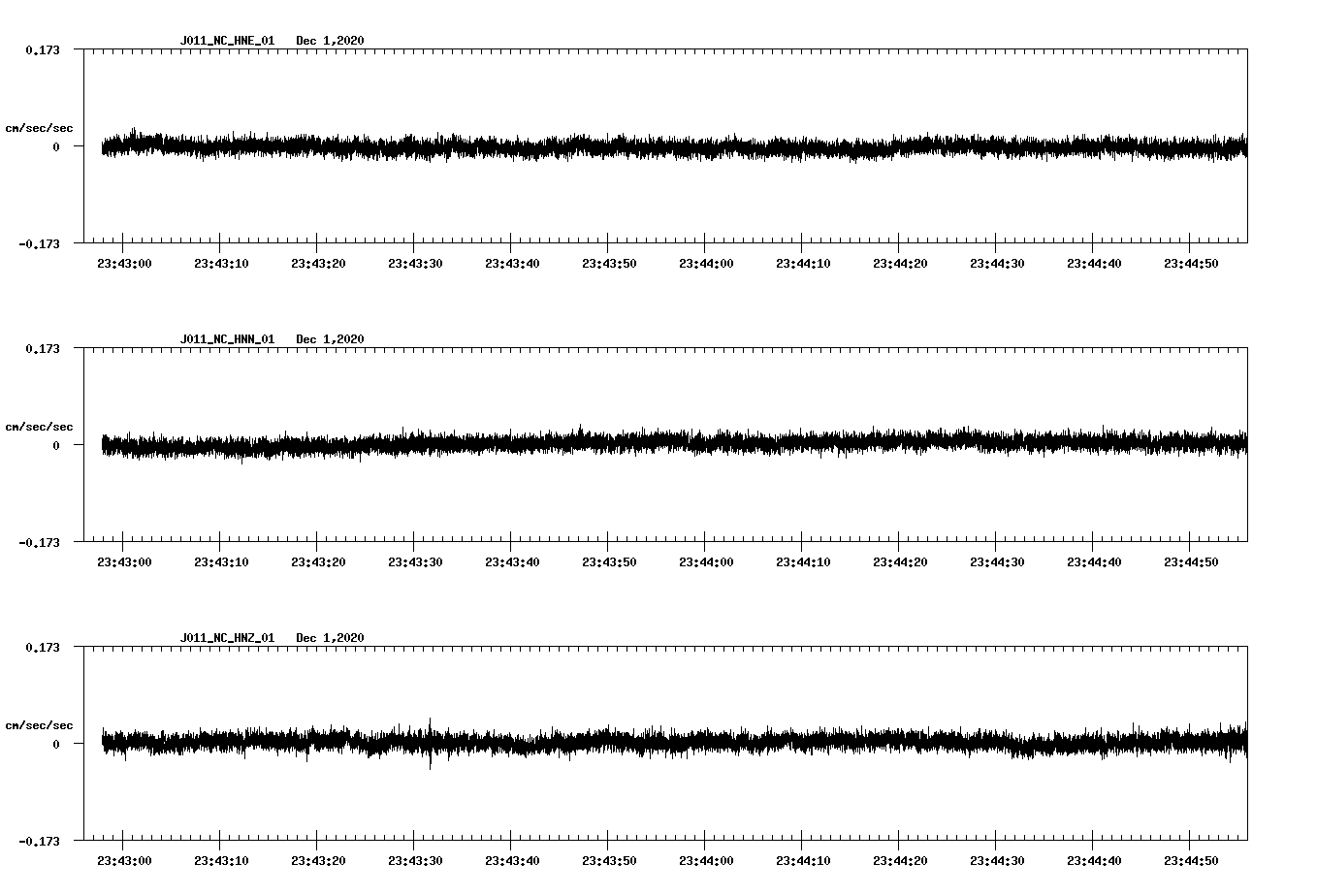1317x896 pixels.
Task: Click the -0.173 label under the HNZ trace
Action: click(42, 842)
